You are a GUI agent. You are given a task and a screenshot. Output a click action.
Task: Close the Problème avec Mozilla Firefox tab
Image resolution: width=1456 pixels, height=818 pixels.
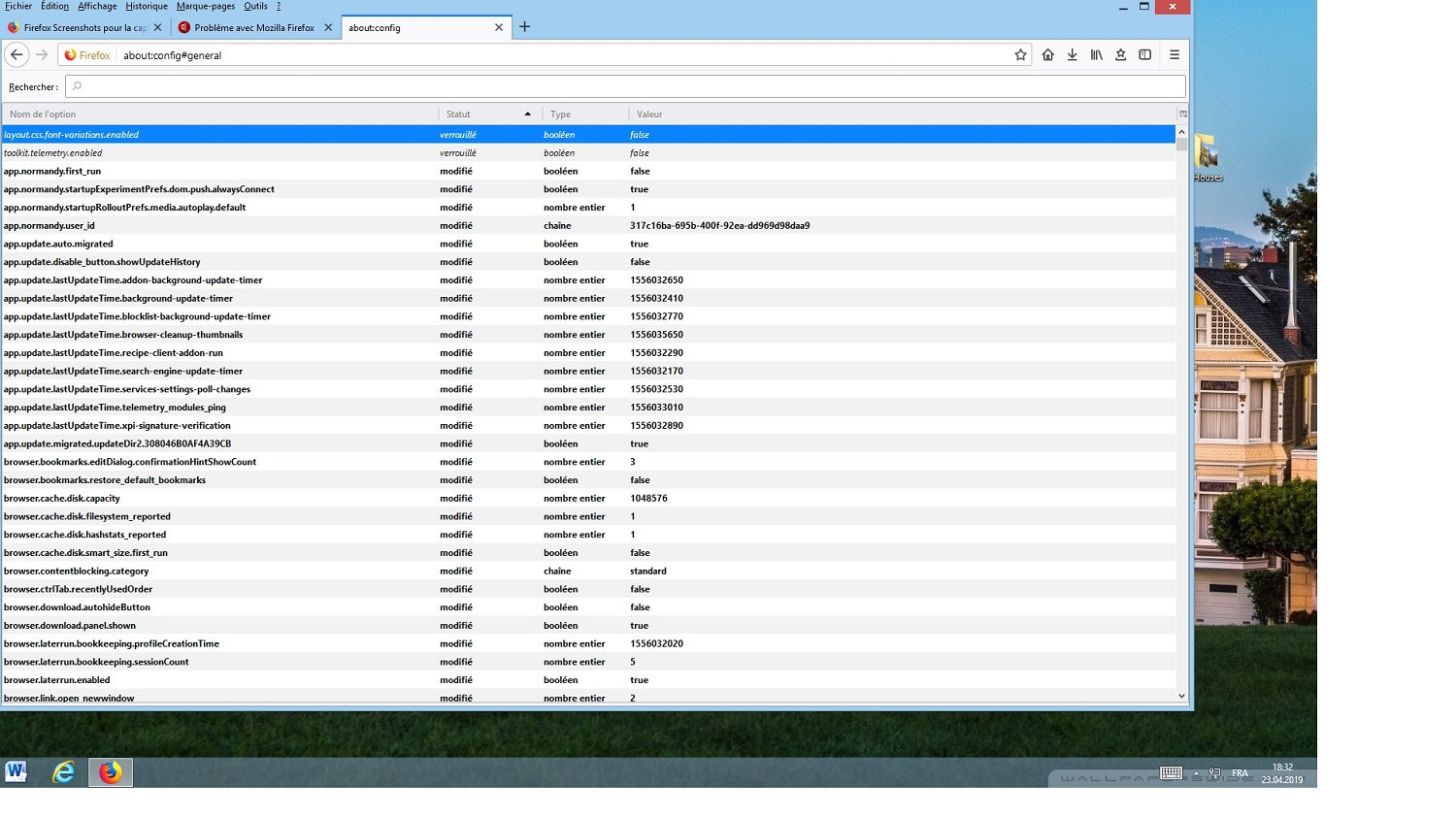328,27
